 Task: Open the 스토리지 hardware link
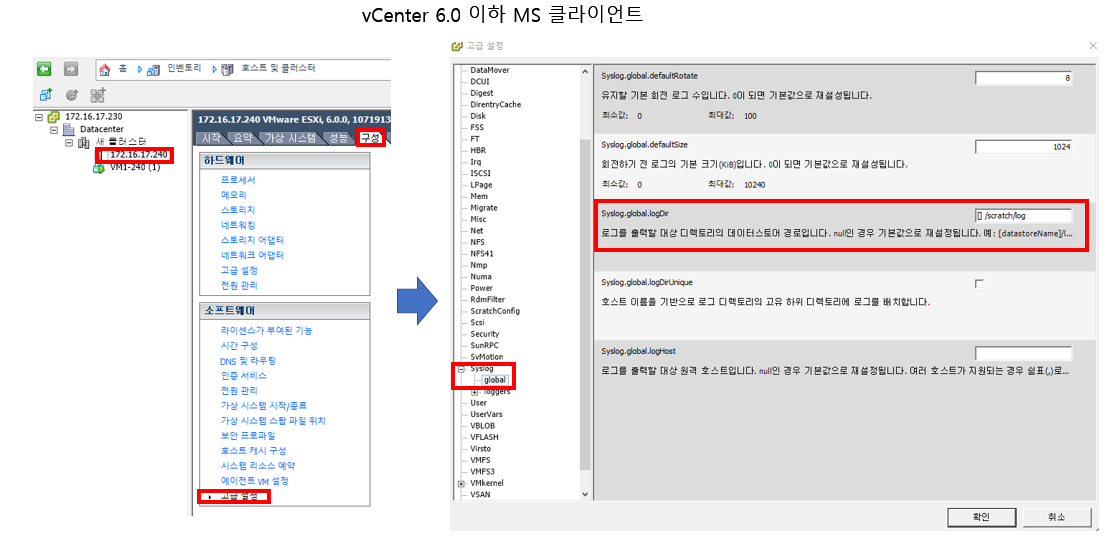(x=238, y=210)
